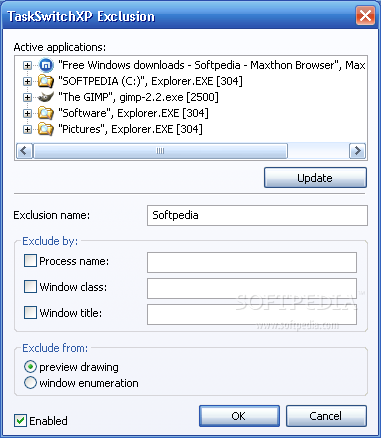Focus the Window class text field

[252, 288]
